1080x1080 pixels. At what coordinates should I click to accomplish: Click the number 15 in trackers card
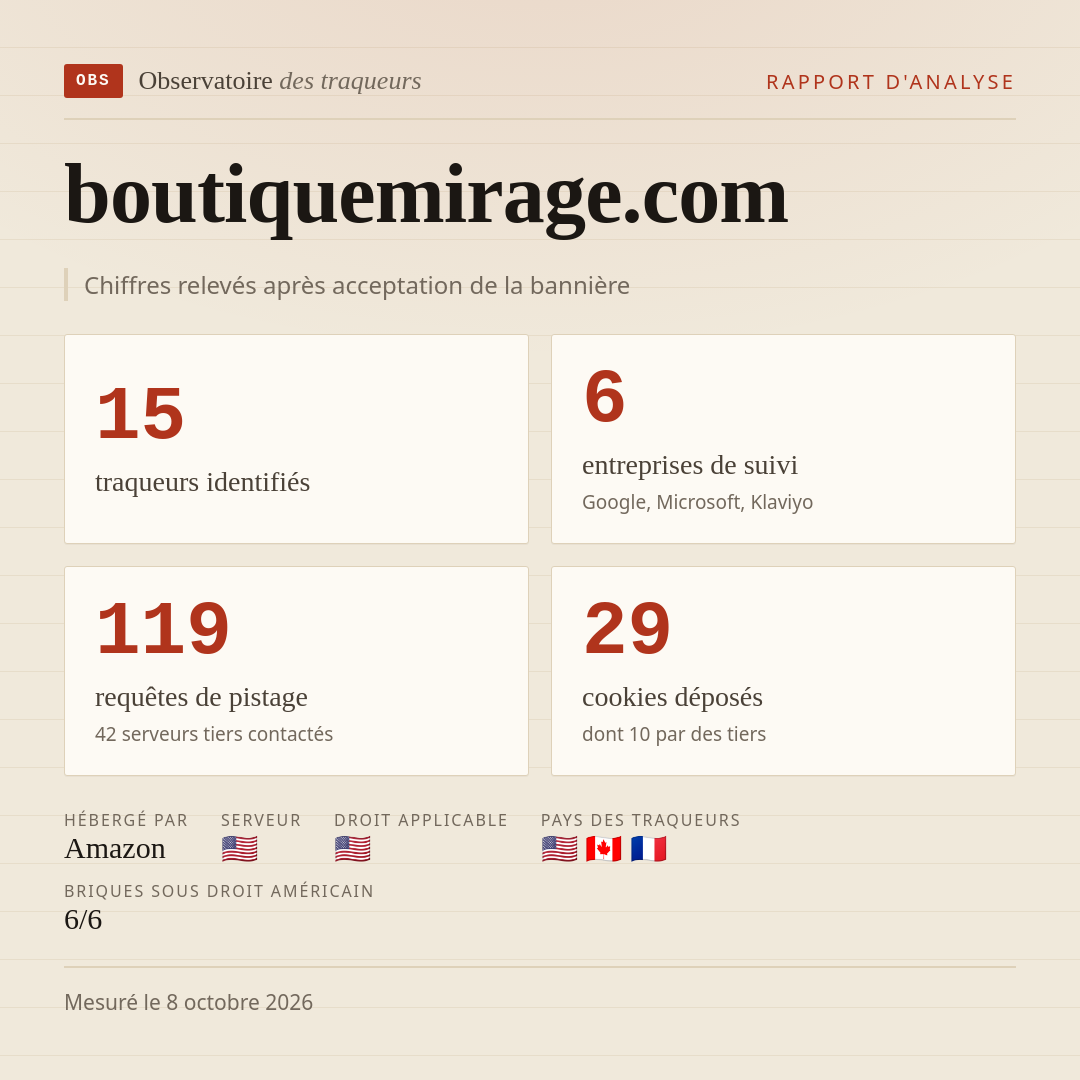point(141,414)
